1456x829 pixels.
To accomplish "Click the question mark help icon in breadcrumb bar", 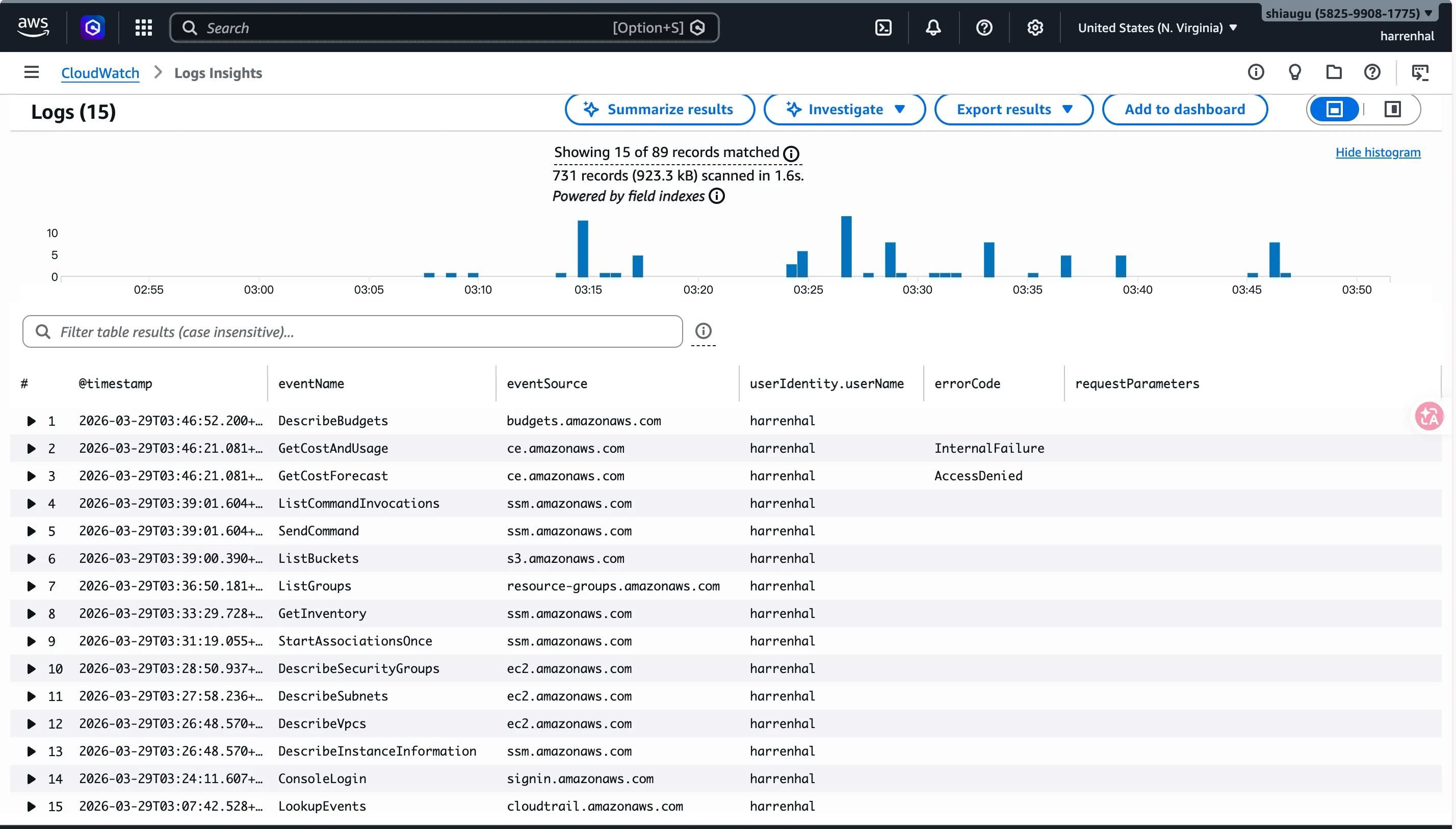I will pos(1372,72).
